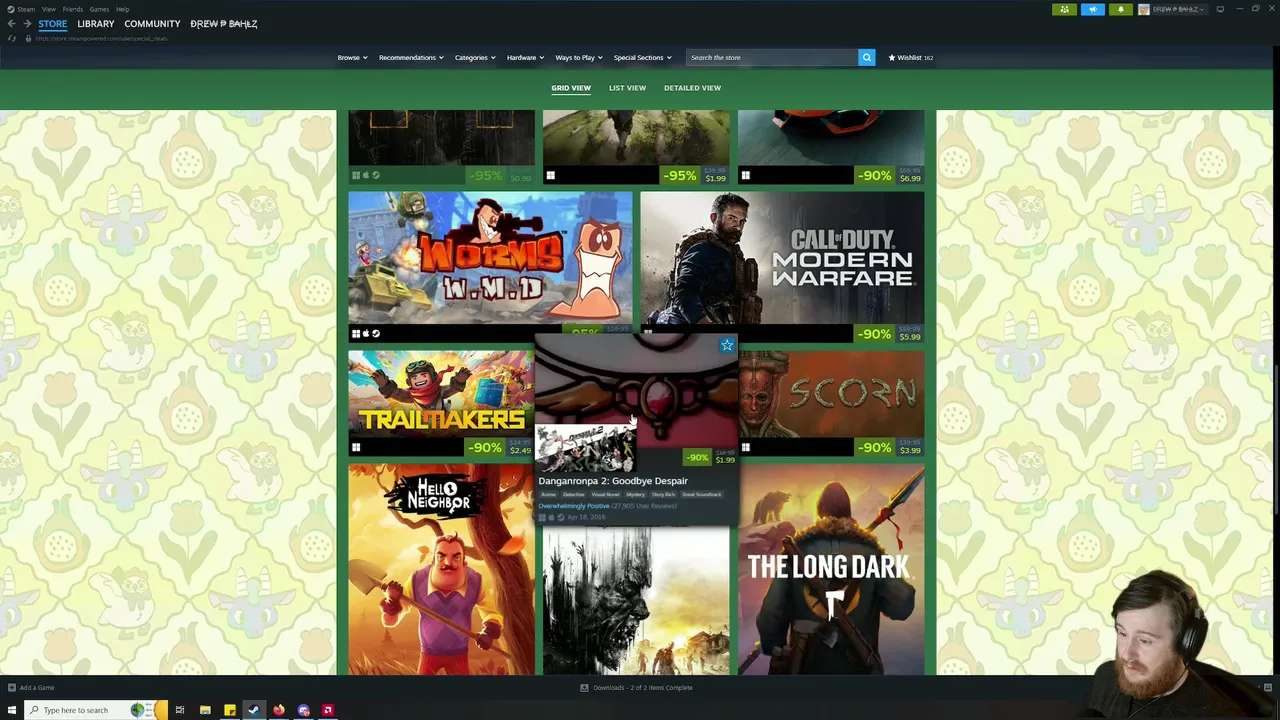Open the account avatar at top right
The width and height of the screenshot is (1280, 720).
coord(1144,9)
